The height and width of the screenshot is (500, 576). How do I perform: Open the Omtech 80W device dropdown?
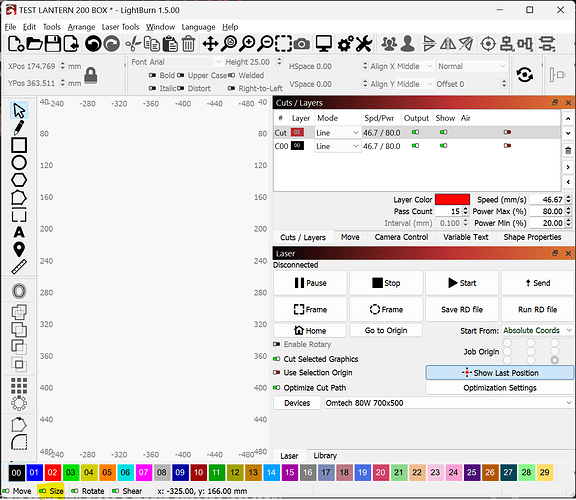click(448, 403)
